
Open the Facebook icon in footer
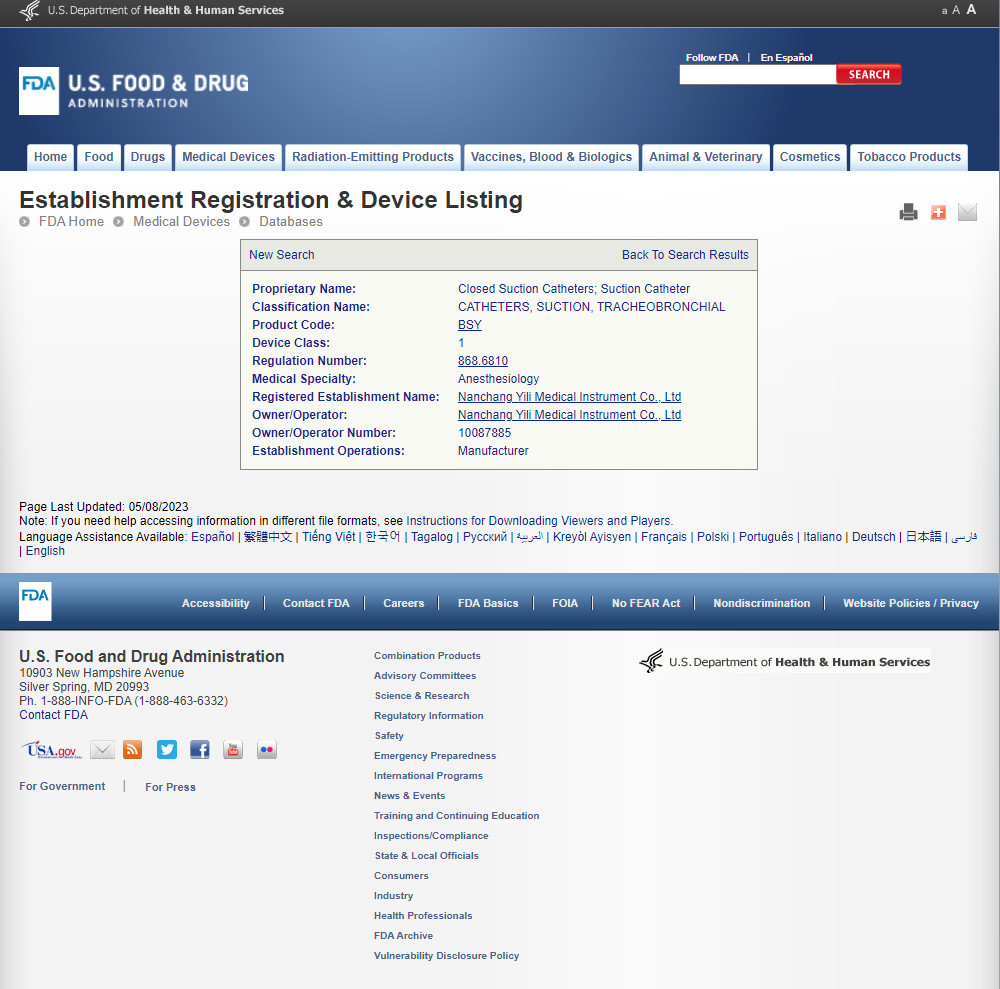[x=200, y=750]
